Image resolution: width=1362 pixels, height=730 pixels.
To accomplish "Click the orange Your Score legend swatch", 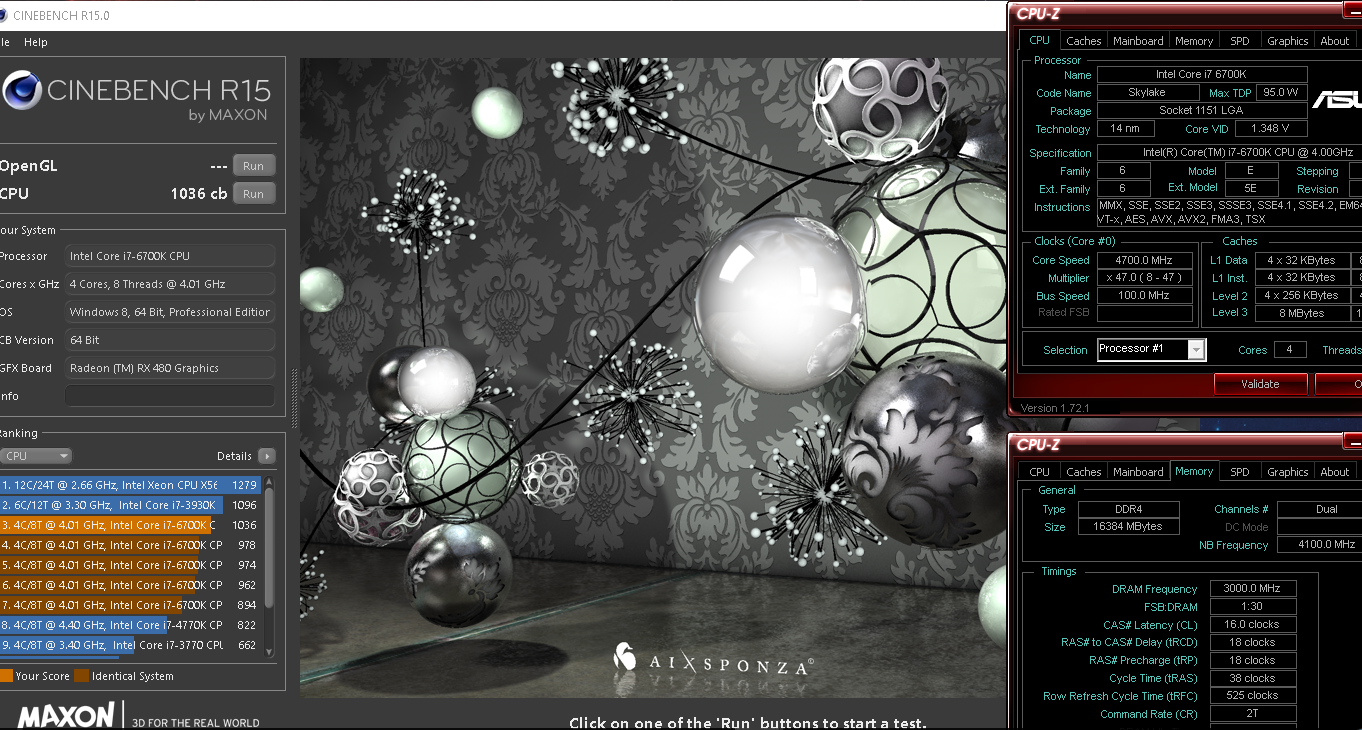I will (6, 676).
